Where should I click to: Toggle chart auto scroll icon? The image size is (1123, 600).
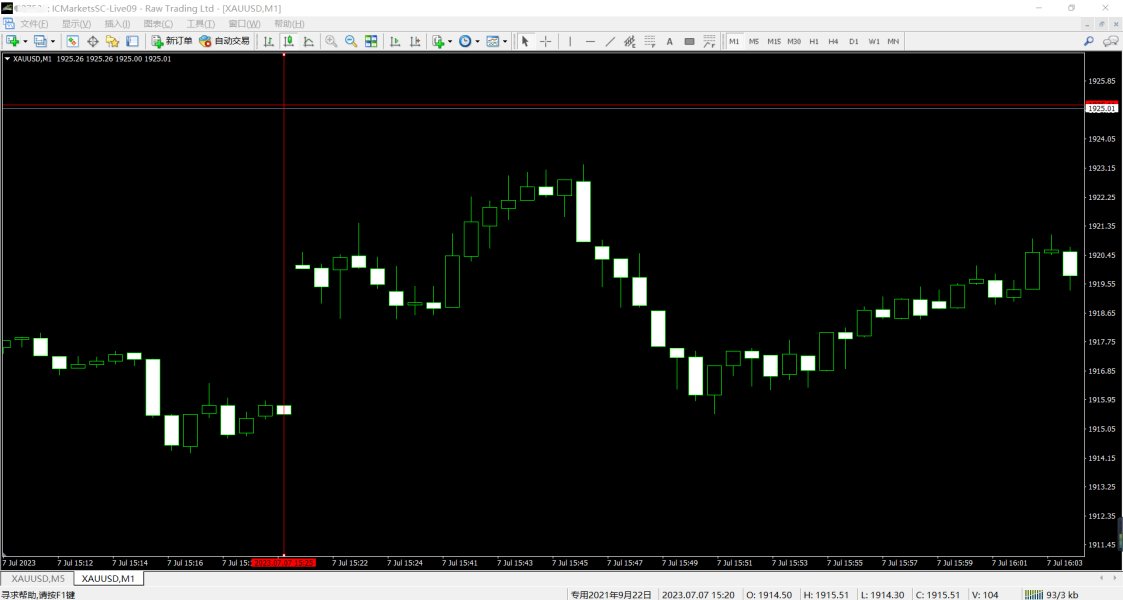pos(395,42)
